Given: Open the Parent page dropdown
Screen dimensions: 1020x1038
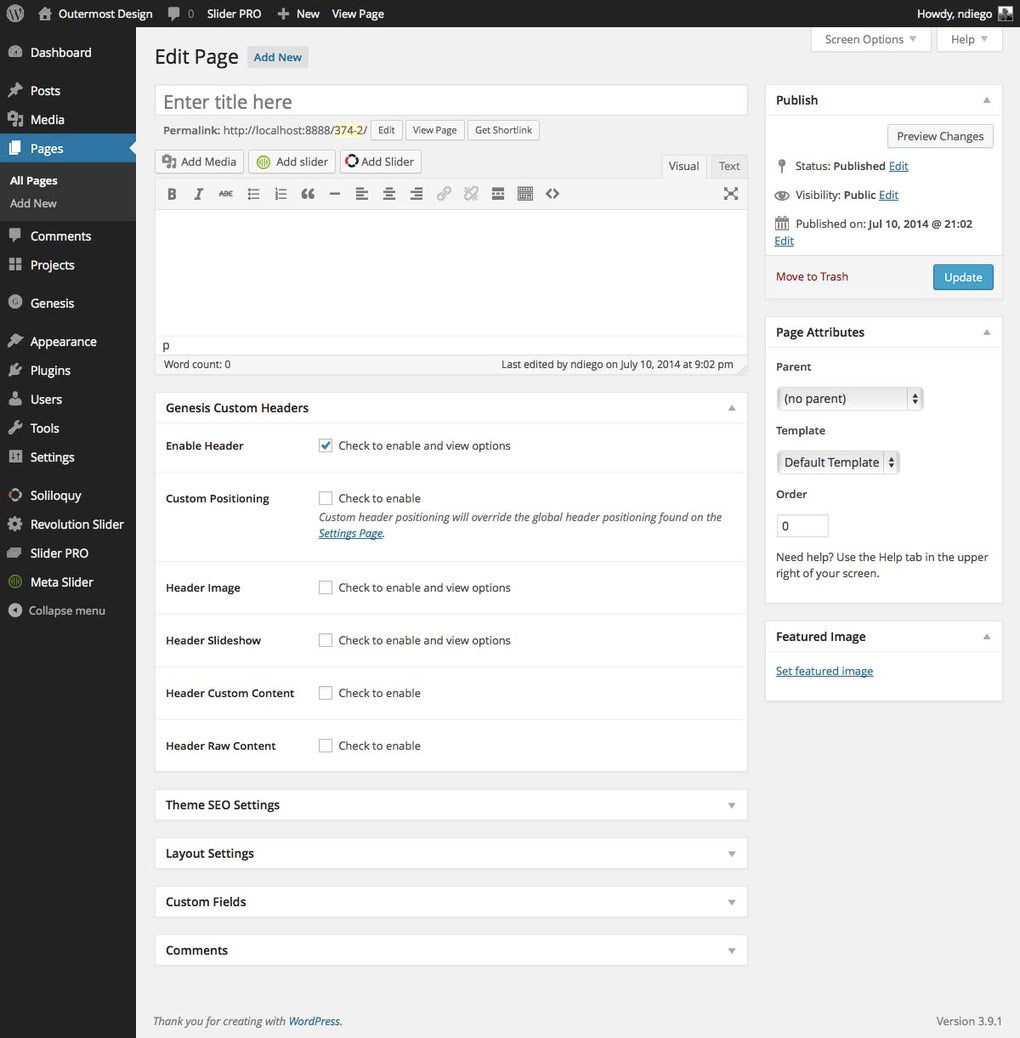Looking at the screenshot, I should pyautogui.click(x=849, y=397).
